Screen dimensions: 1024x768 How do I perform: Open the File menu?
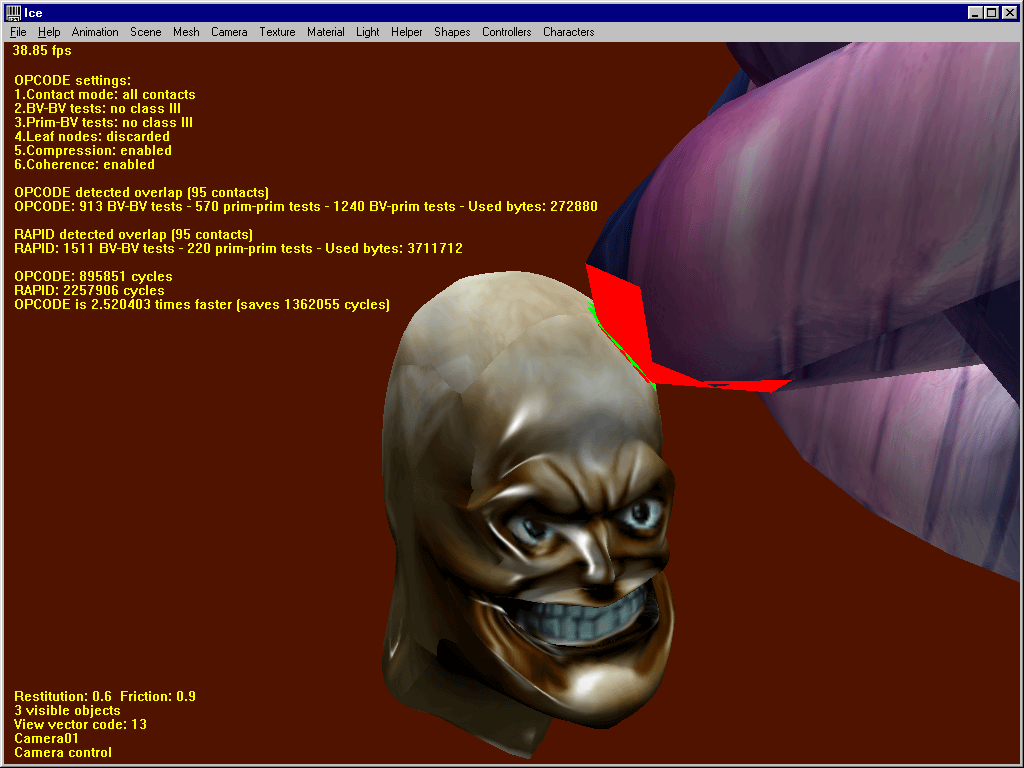click(x=18, y=32)
